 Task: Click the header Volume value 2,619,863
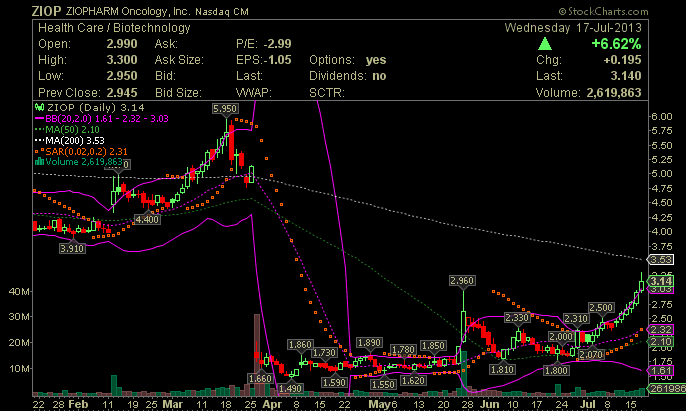(614, 93)
